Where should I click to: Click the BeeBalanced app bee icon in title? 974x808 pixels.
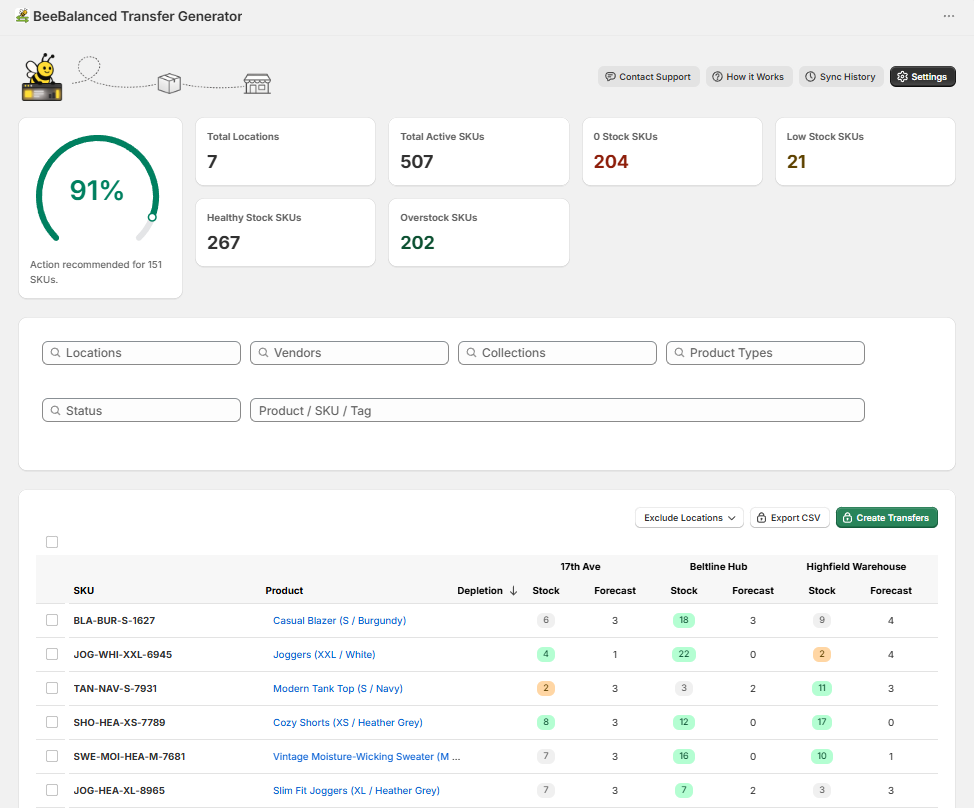pos(22,16)
